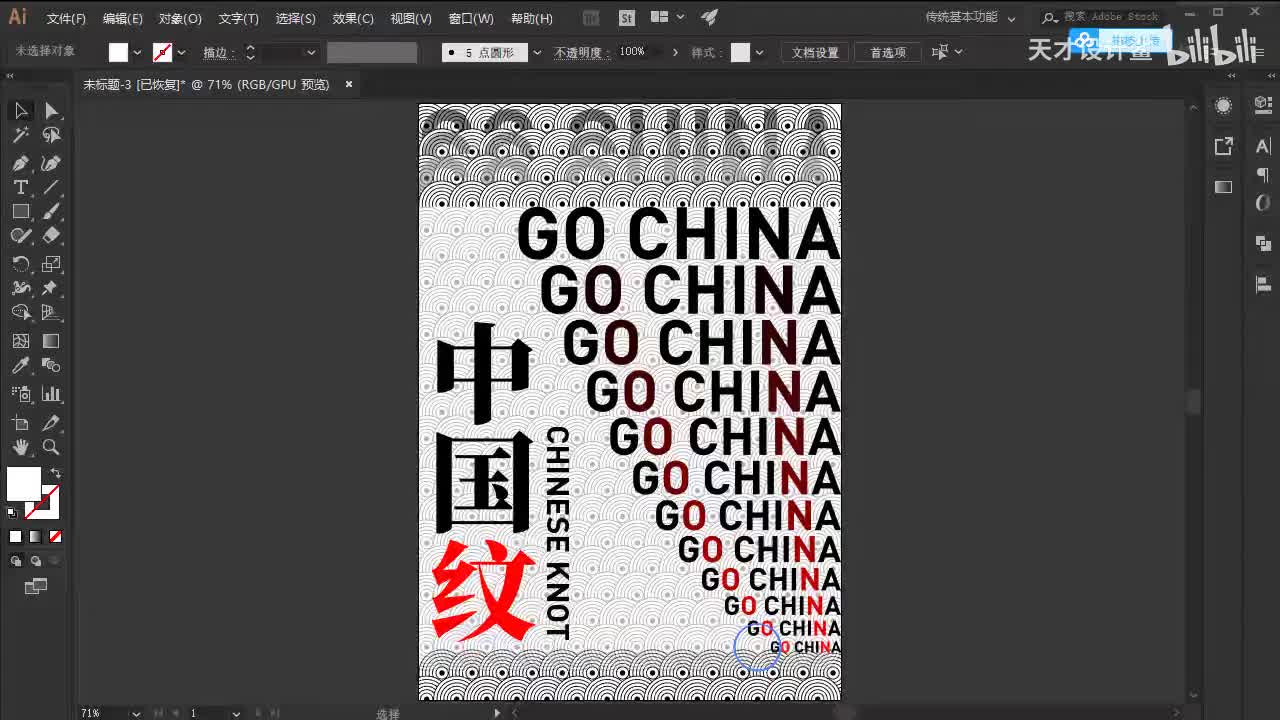Open the artboard number dropdown

pyautogui.click(x=236, y=713)
